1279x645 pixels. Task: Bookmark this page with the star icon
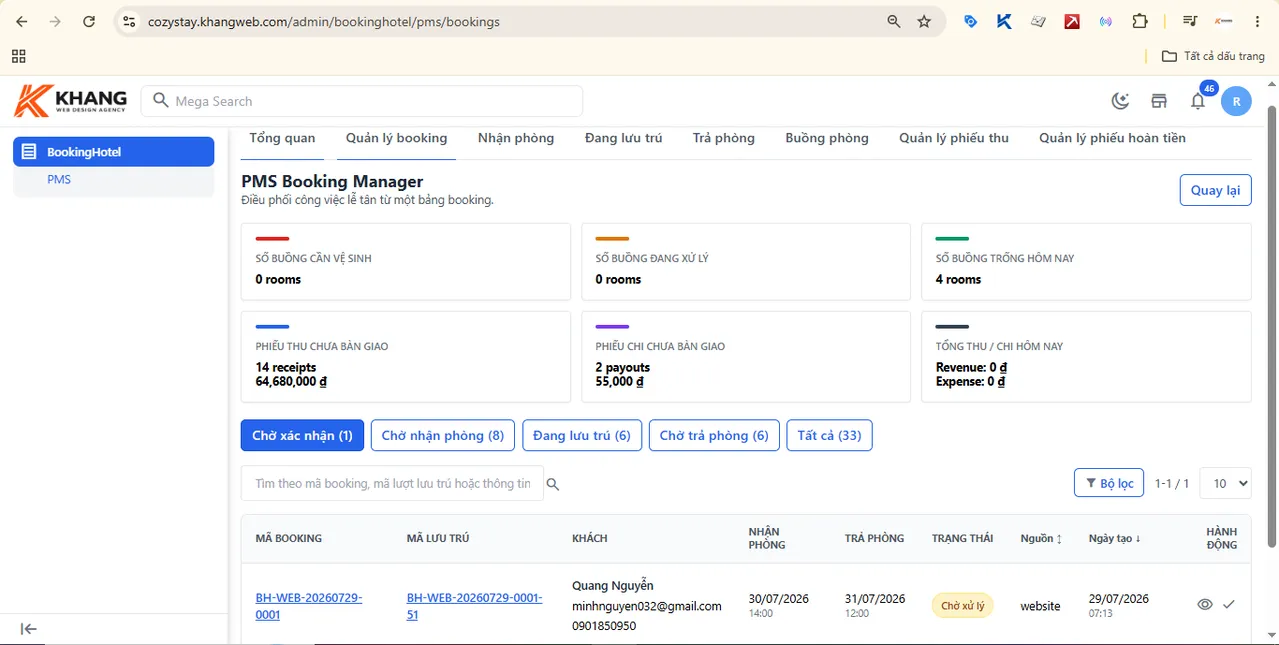click(x=924, y=21)
